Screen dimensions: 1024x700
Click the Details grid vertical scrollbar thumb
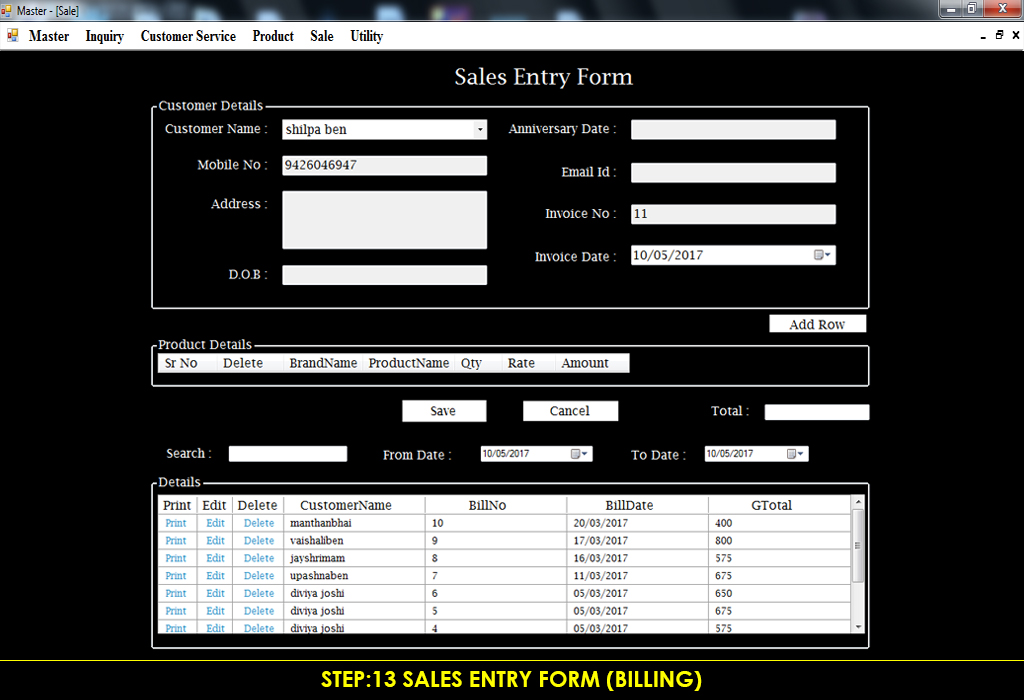[858, 546]
